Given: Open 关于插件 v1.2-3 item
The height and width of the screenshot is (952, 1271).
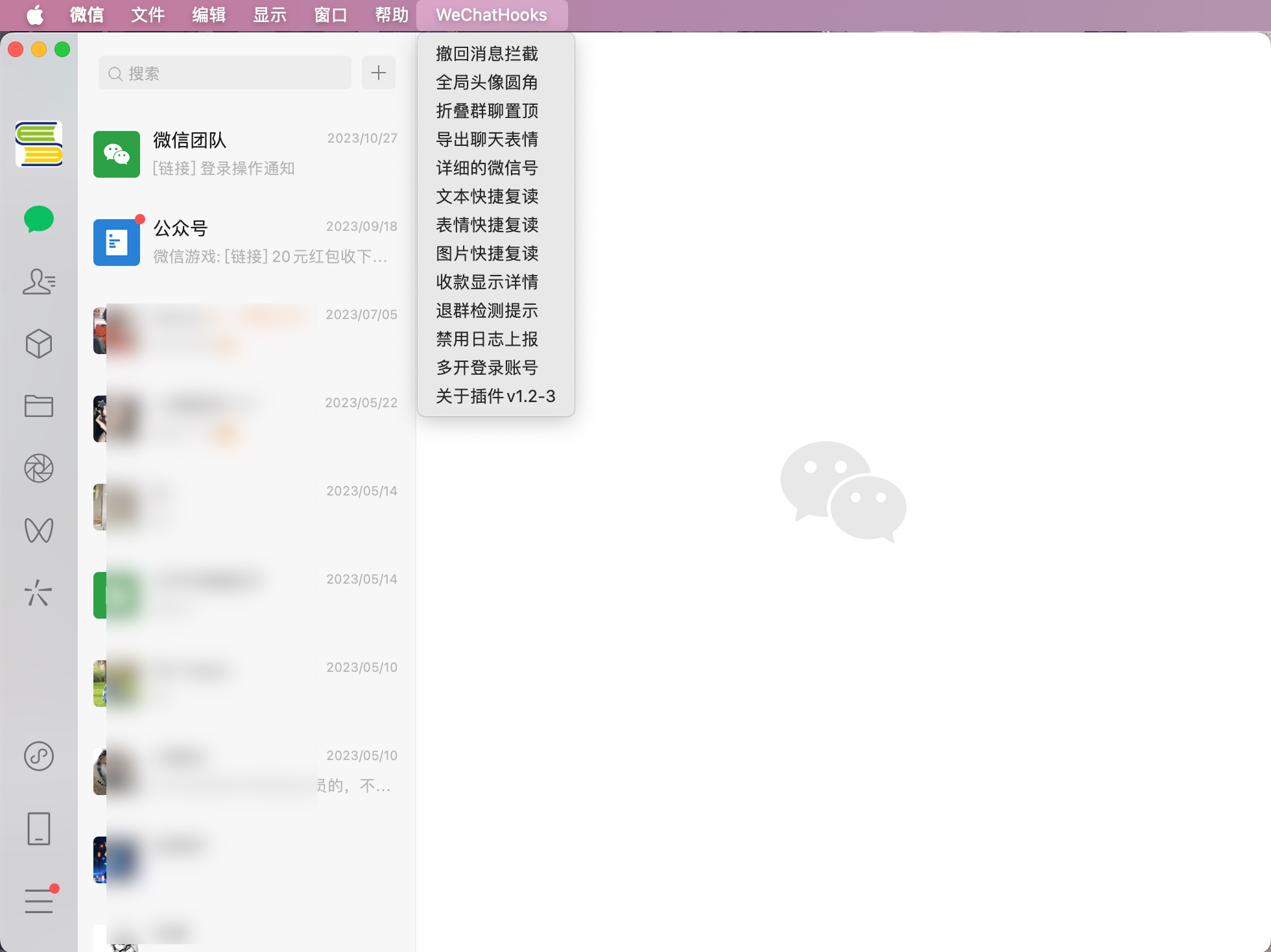Looking at the screenshot, I should pos(496,396).
